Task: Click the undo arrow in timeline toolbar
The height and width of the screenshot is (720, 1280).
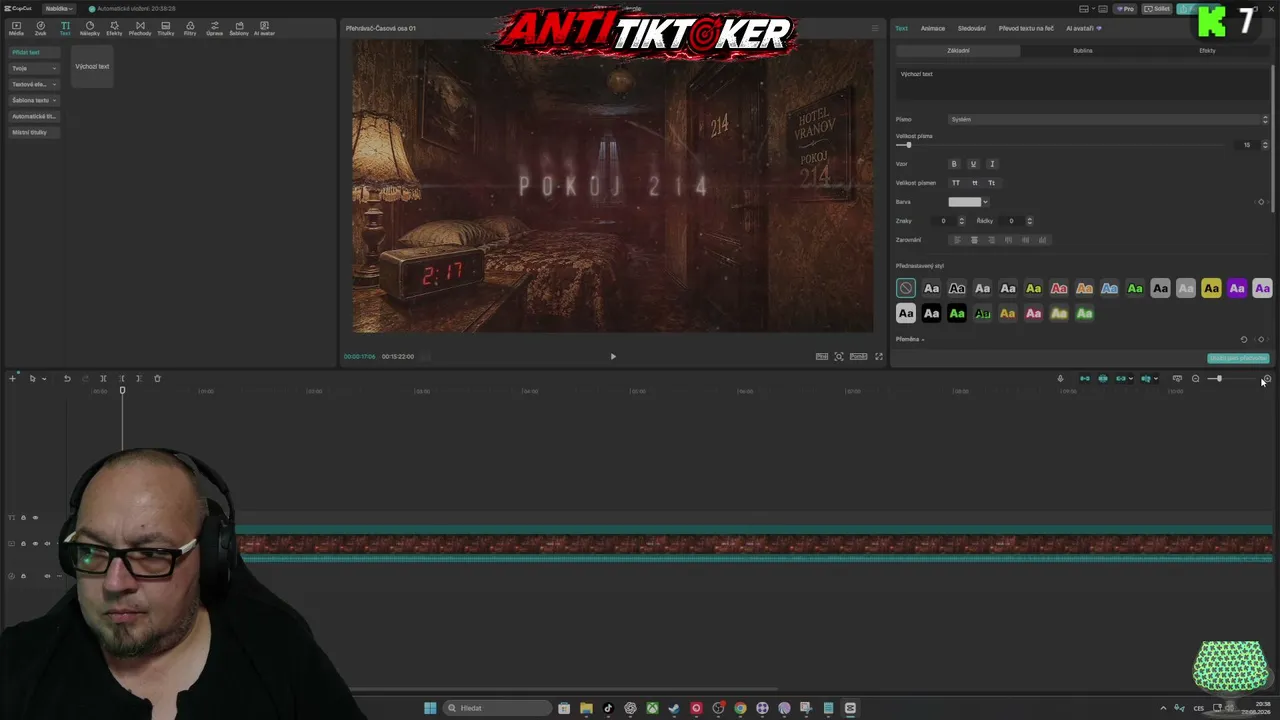Action: point(67,379)
